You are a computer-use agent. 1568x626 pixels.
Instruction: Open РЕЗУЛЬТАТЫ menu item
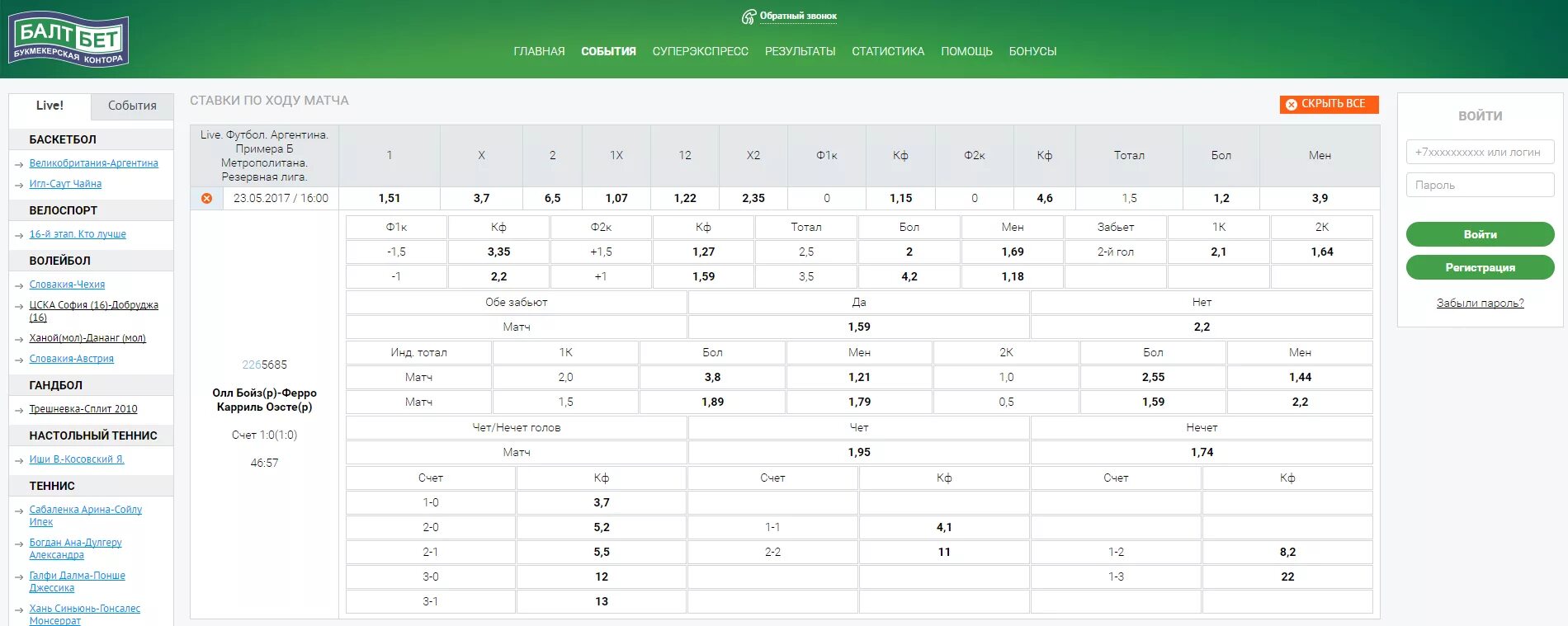800,51
